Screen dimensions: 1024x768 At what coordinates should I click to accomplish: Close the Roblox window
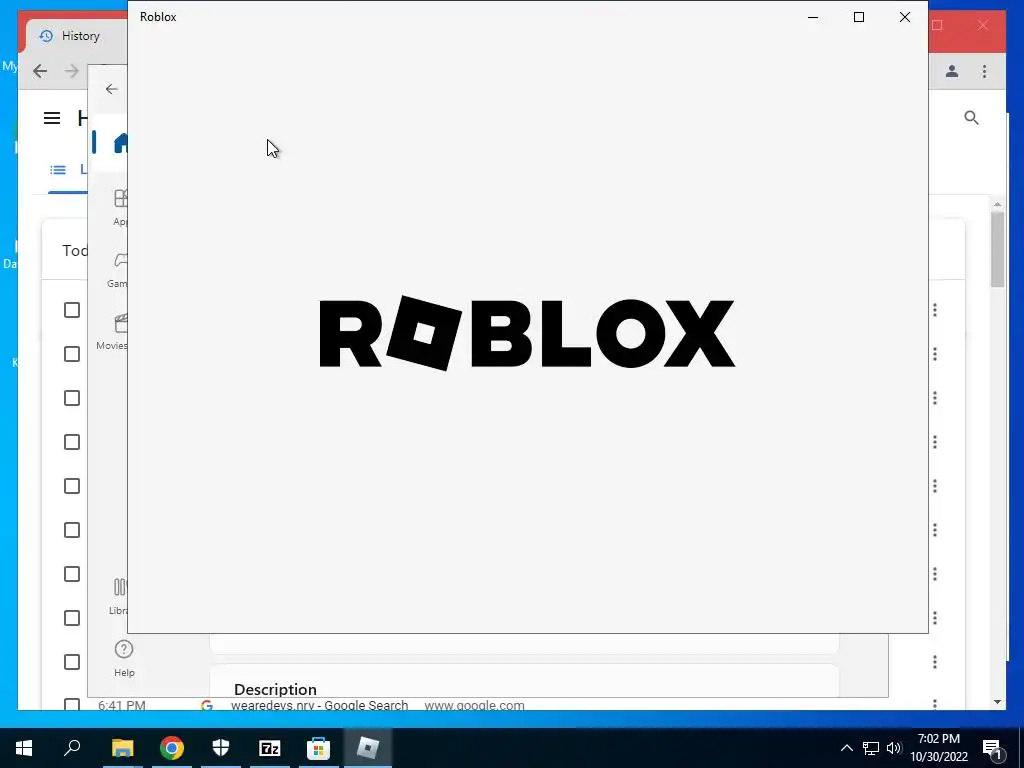click(x=904, y=17)
